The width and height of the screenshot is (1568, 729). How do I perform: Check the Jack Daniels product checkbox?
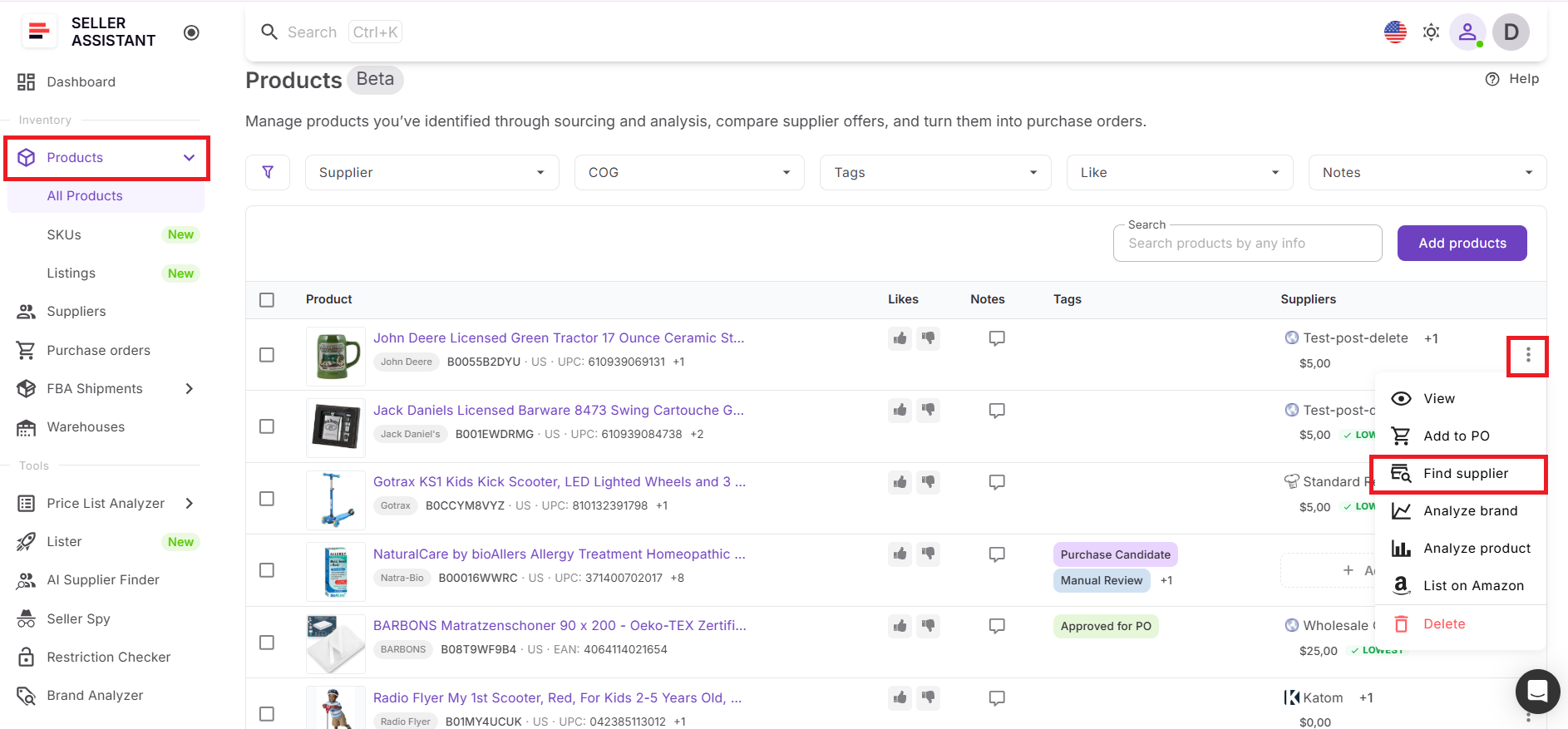click(267, 426)
